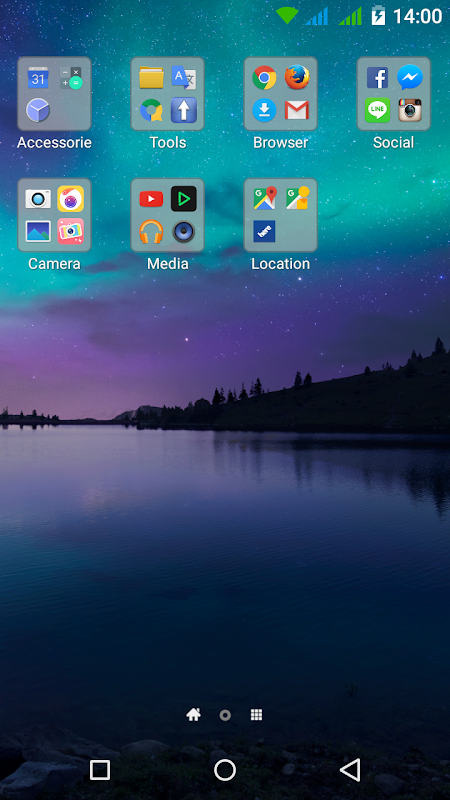The width and height of the screenshot is (450, 800).
Task: Switch to the apps grid page indicator
Action: [257, 715]
